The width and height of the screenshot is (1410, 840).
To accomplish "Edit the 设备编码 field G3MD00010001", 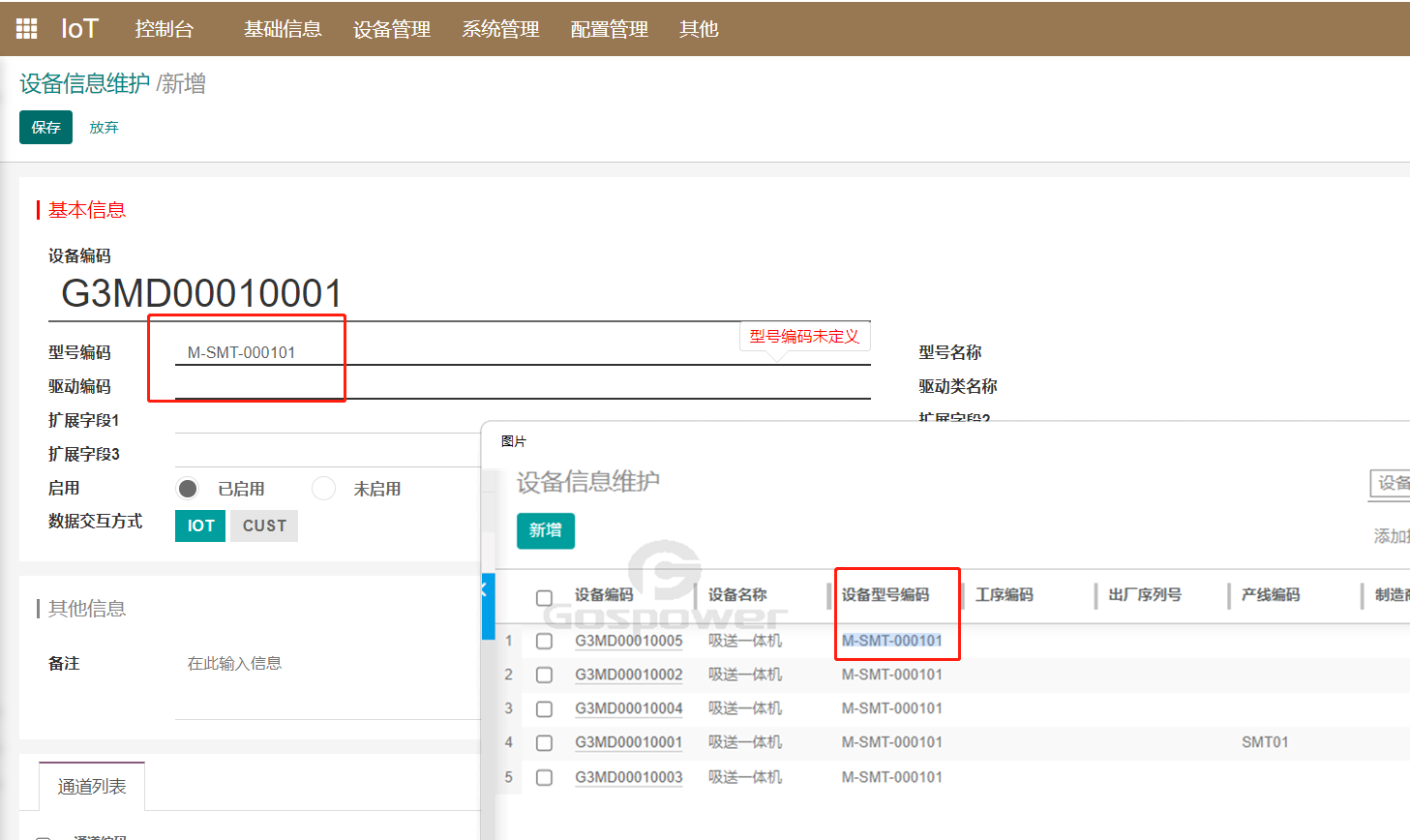I will 460,294.
